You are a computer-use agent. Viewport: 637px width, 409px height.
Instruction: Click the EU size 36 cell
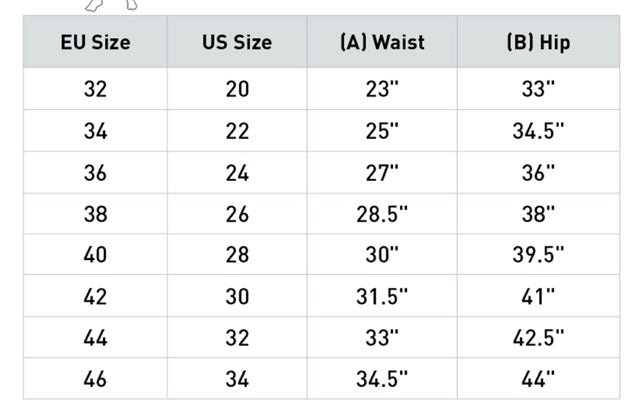(x=95, y=172)
